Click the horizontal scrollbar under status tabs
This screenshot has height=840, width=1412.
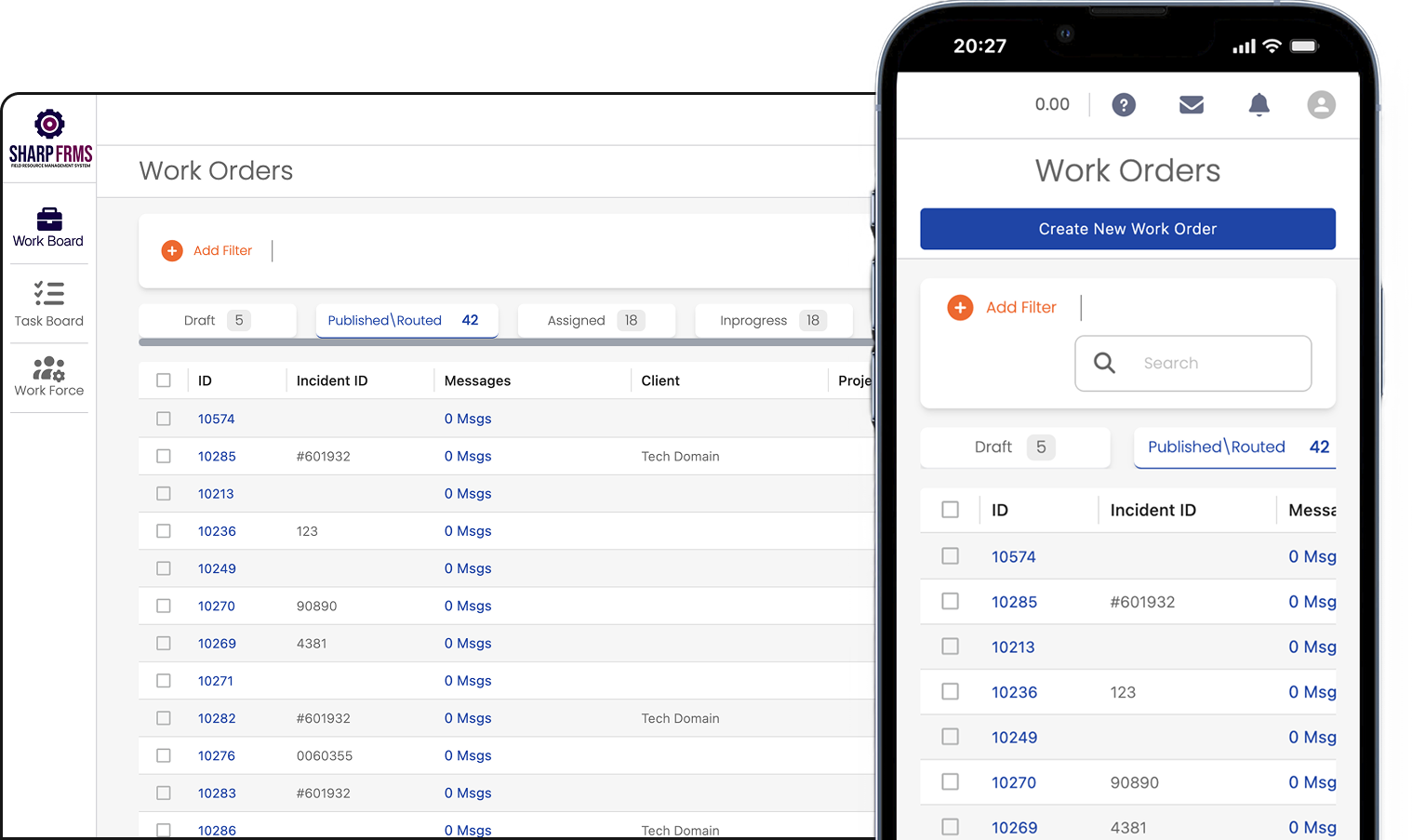(x=502, y=342)
